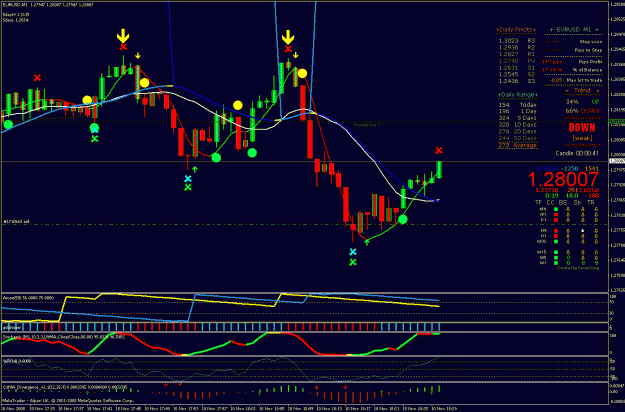This screenshot has height=412, width=625.
Task: Select the R1 pivot value 1.2827
Action: (508, 54)
